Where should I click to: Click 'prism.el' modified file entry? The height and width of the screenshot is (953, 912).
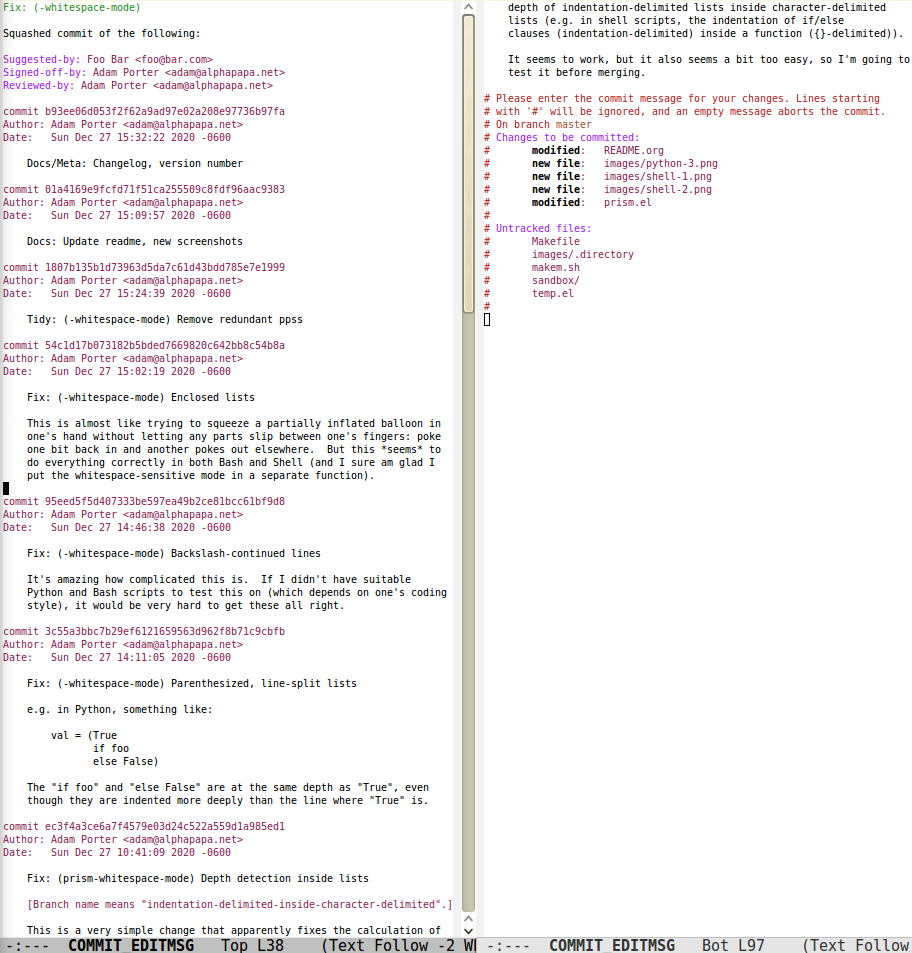click(628, 202)
